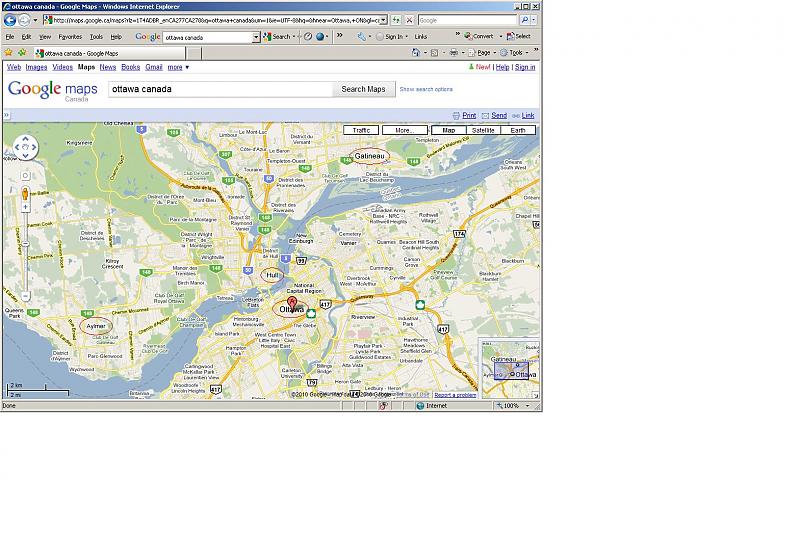Open the Home page icon in command bar
Viewport: 800px width, 533px height.
pyautogui.click(x=416, y=53)
